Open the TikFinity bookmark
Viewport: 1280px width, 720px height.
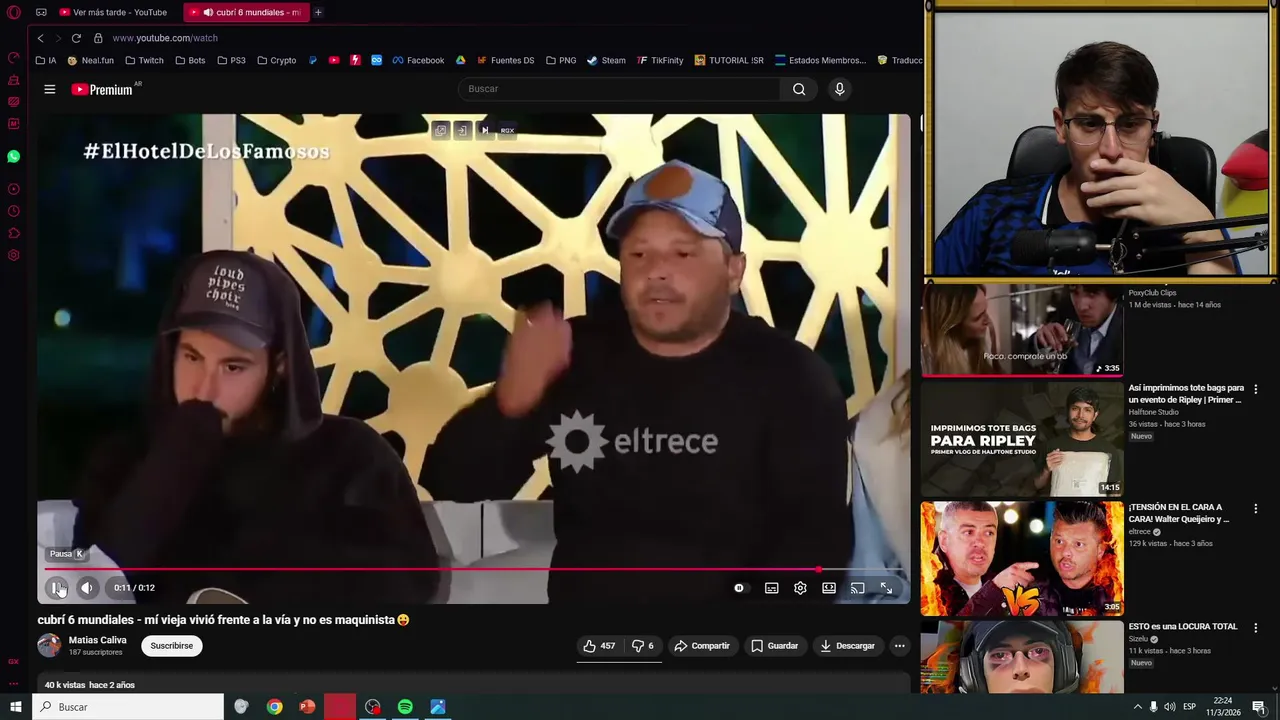[x=659, y=60]
